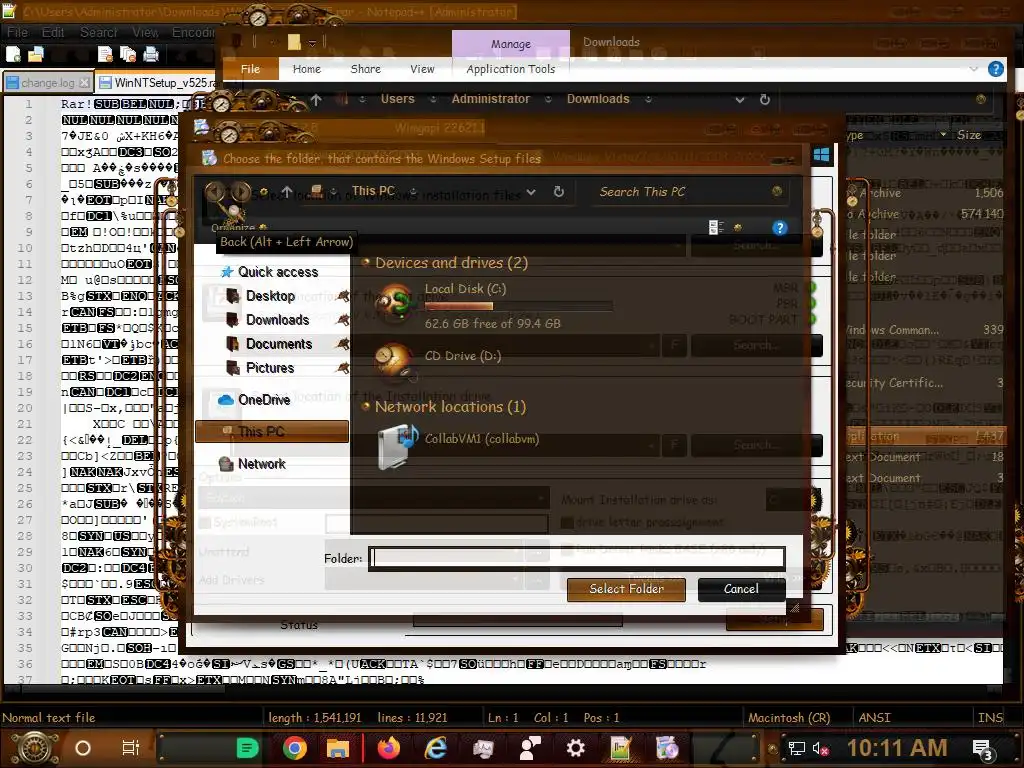The image size is (1024, 768).
Task: Close the change.log tab
Action: pos(84,83)
